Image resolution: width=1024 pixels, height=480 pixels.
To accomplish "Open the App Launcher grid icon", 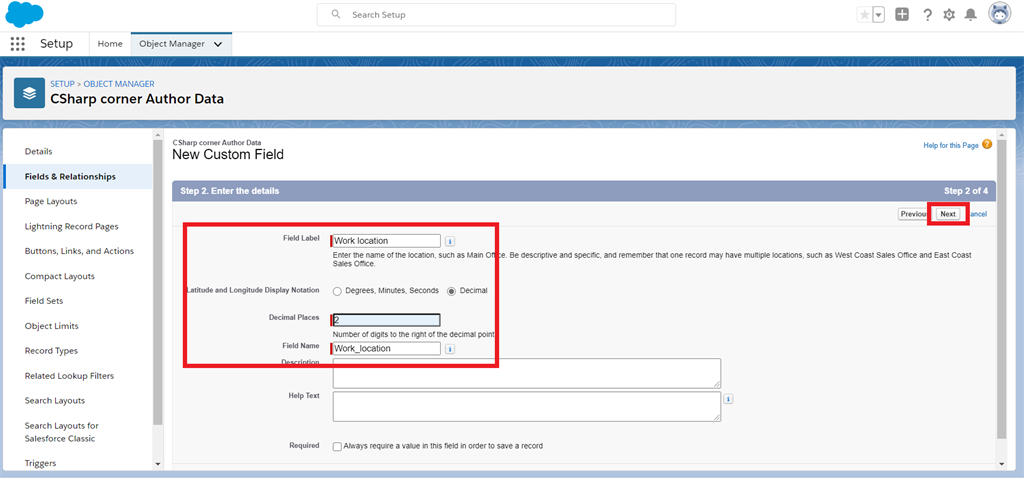I will pyautogui.click(x=18, y=44).
